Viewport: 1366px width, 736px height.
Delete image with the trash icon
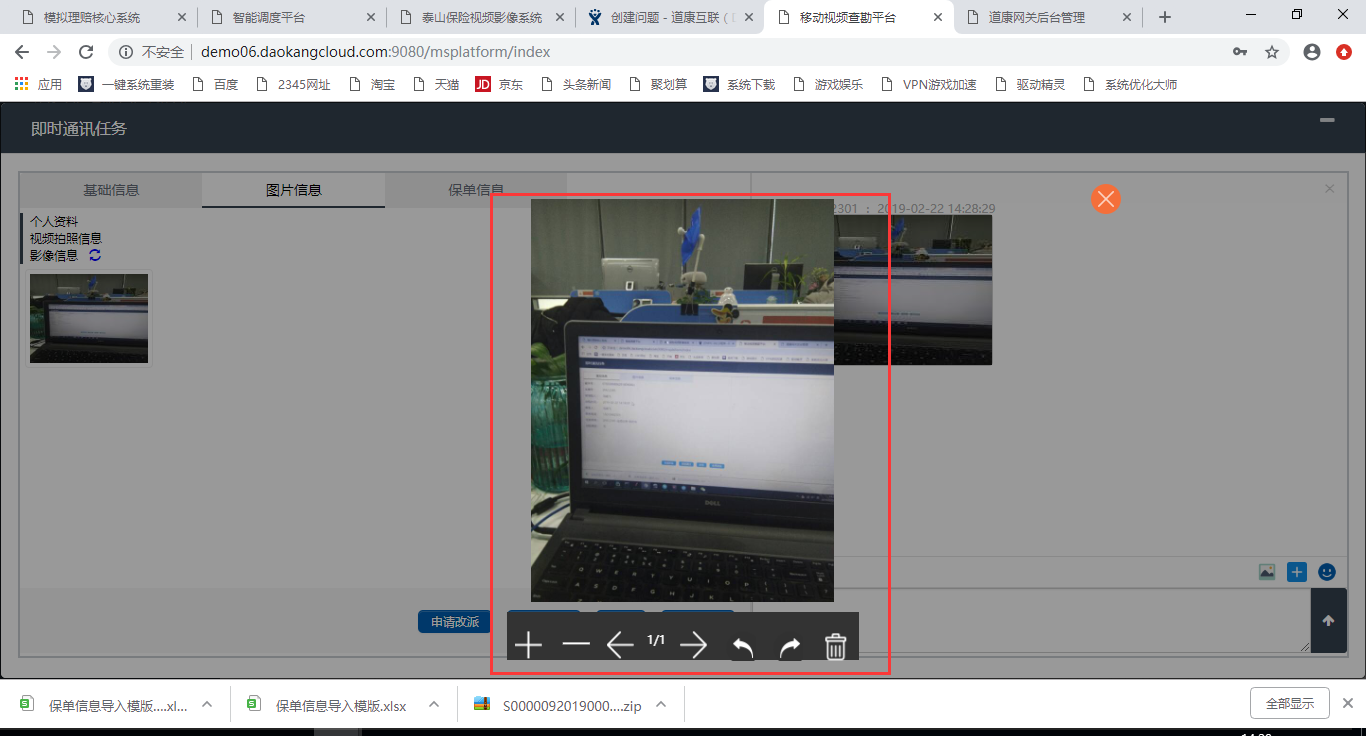836,647
